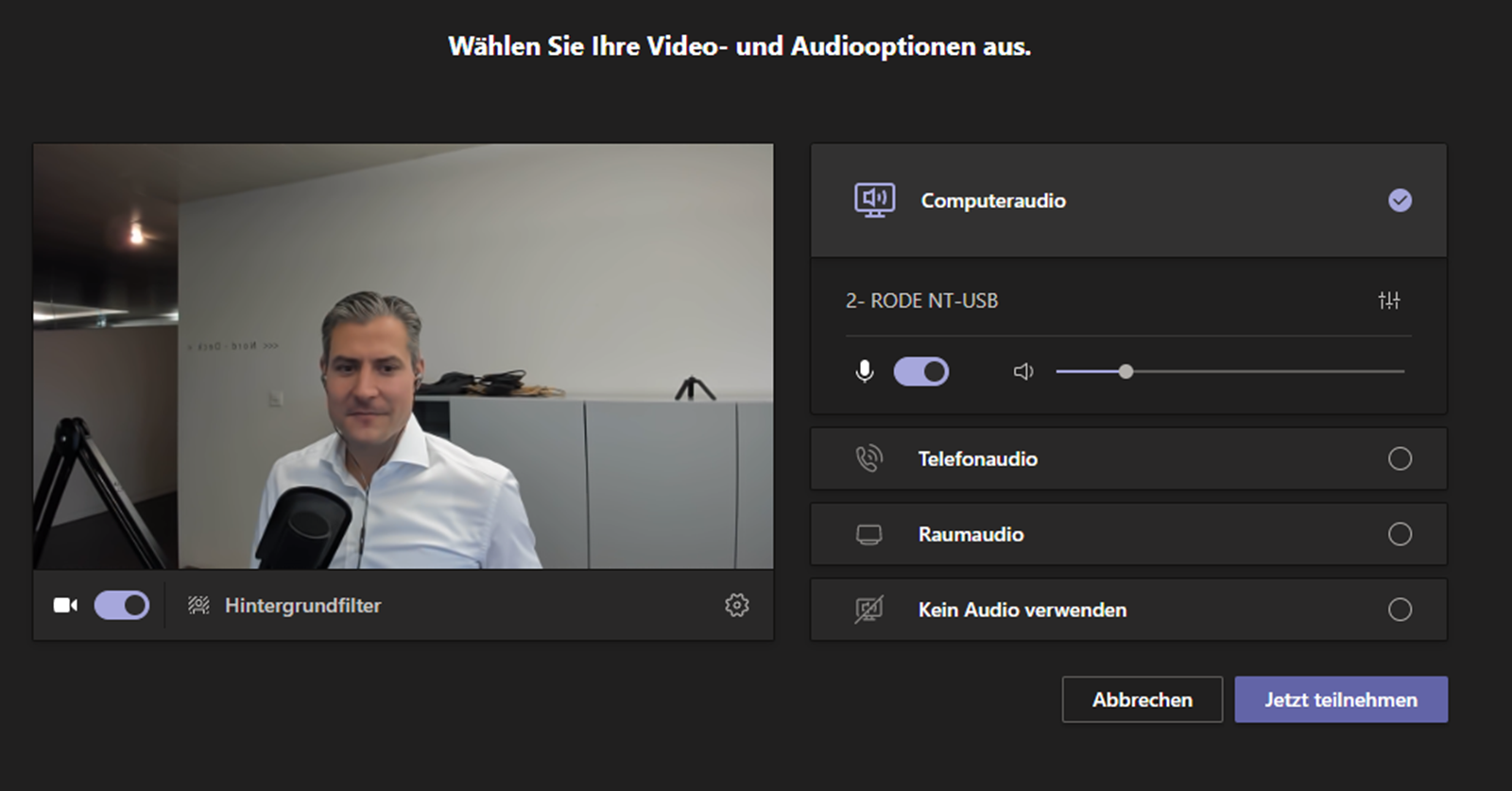The width and height of the screenshot is (1512, 791).
Task: Select the Computeraudio option
Action: [x=1128, y=200]
